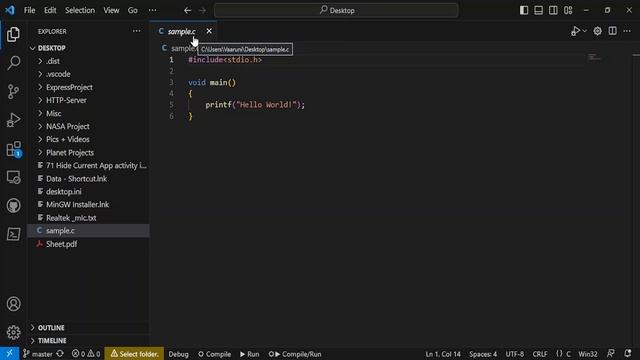640x360 pixels.
Task: Open editor more actions ellipsis
Action: 627,31
